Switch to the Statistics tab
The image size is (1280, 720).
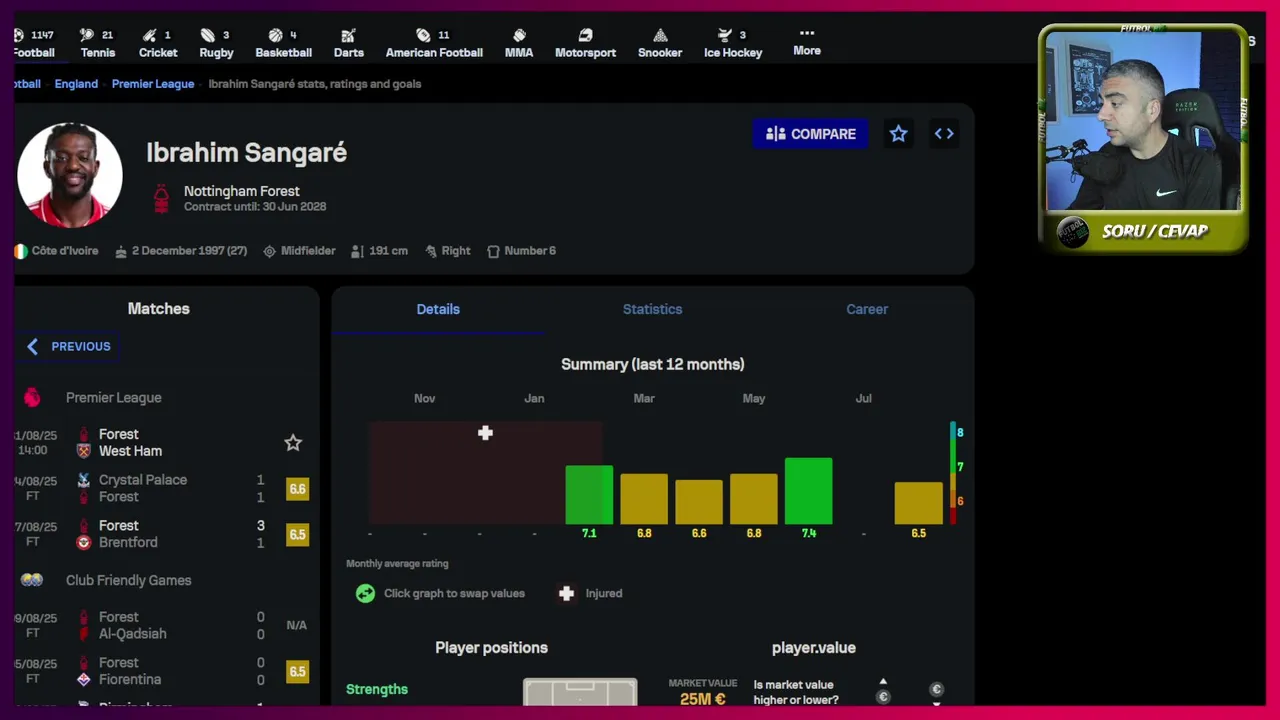tap(652, 309)
